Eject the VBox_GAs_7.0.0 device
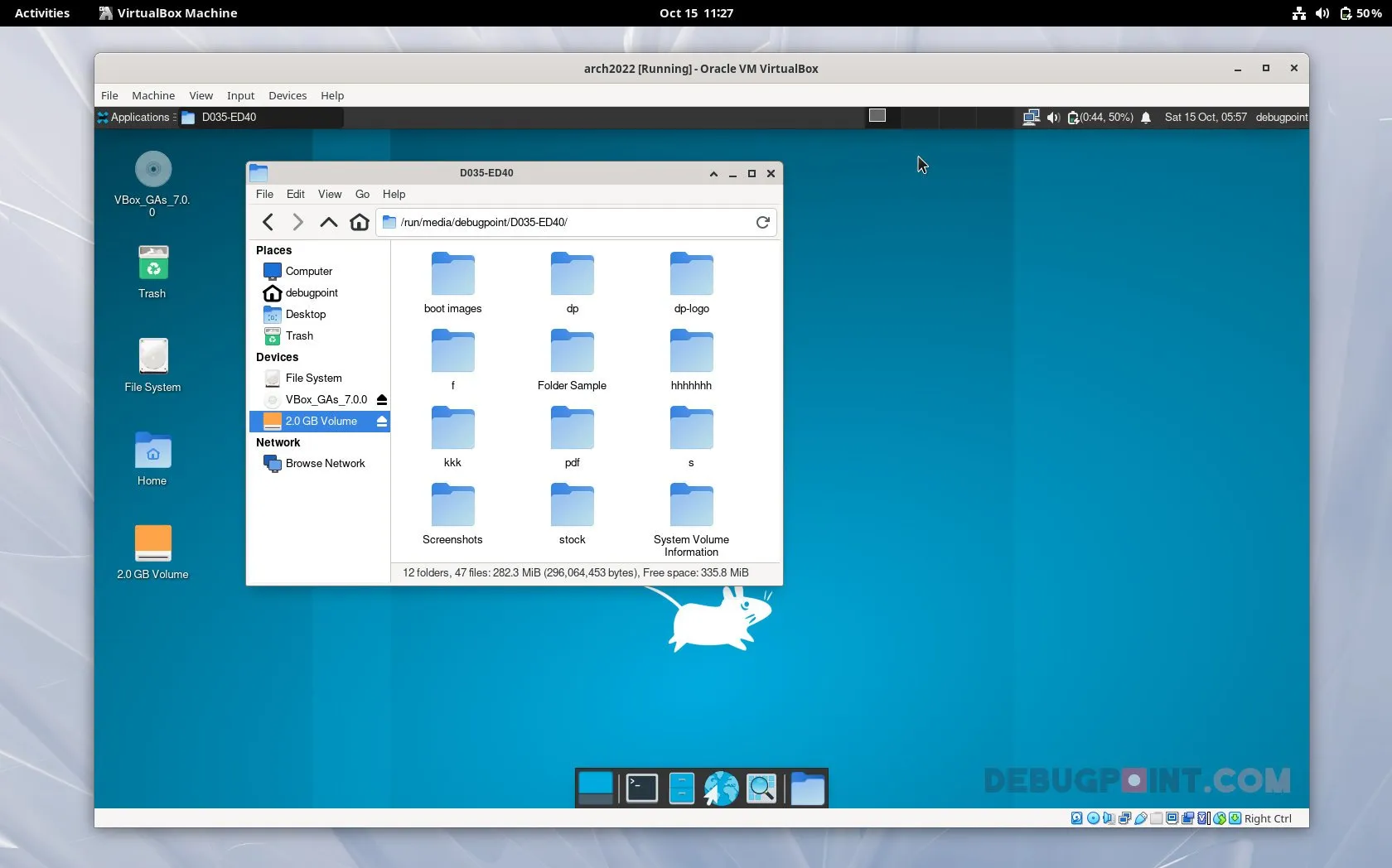The image size is (1392, 868). [381, 400]
